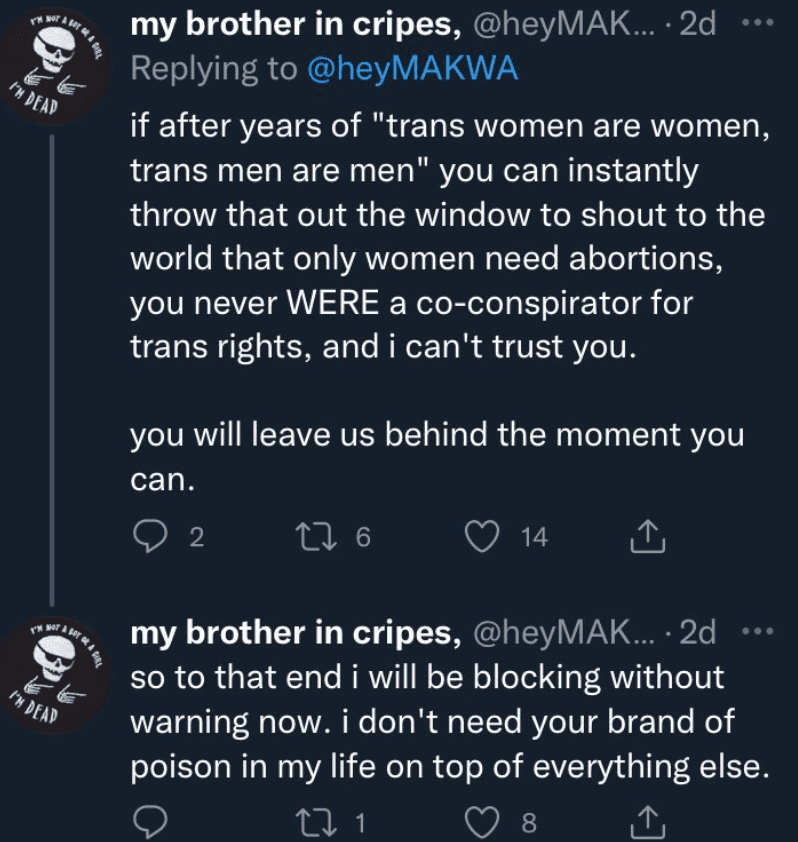Open 'my brother in cripes,' name on first tweet
Viewport: 798px width, 842px height.
pos(296,25)
